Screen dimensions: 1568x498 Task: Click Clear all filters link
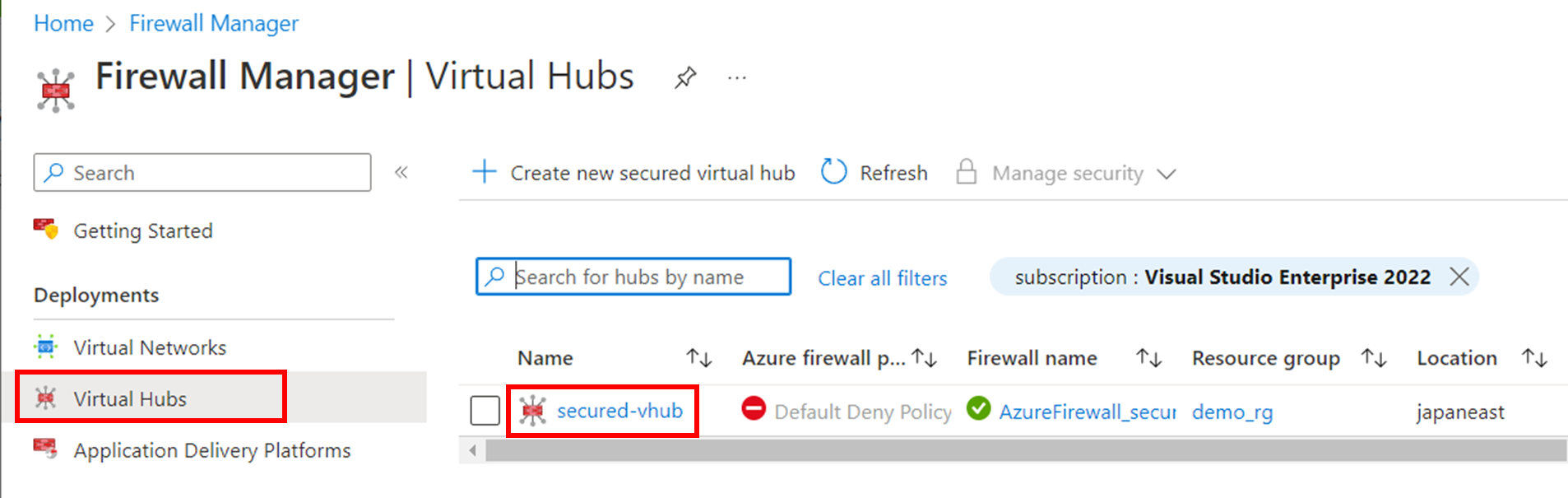882,278
